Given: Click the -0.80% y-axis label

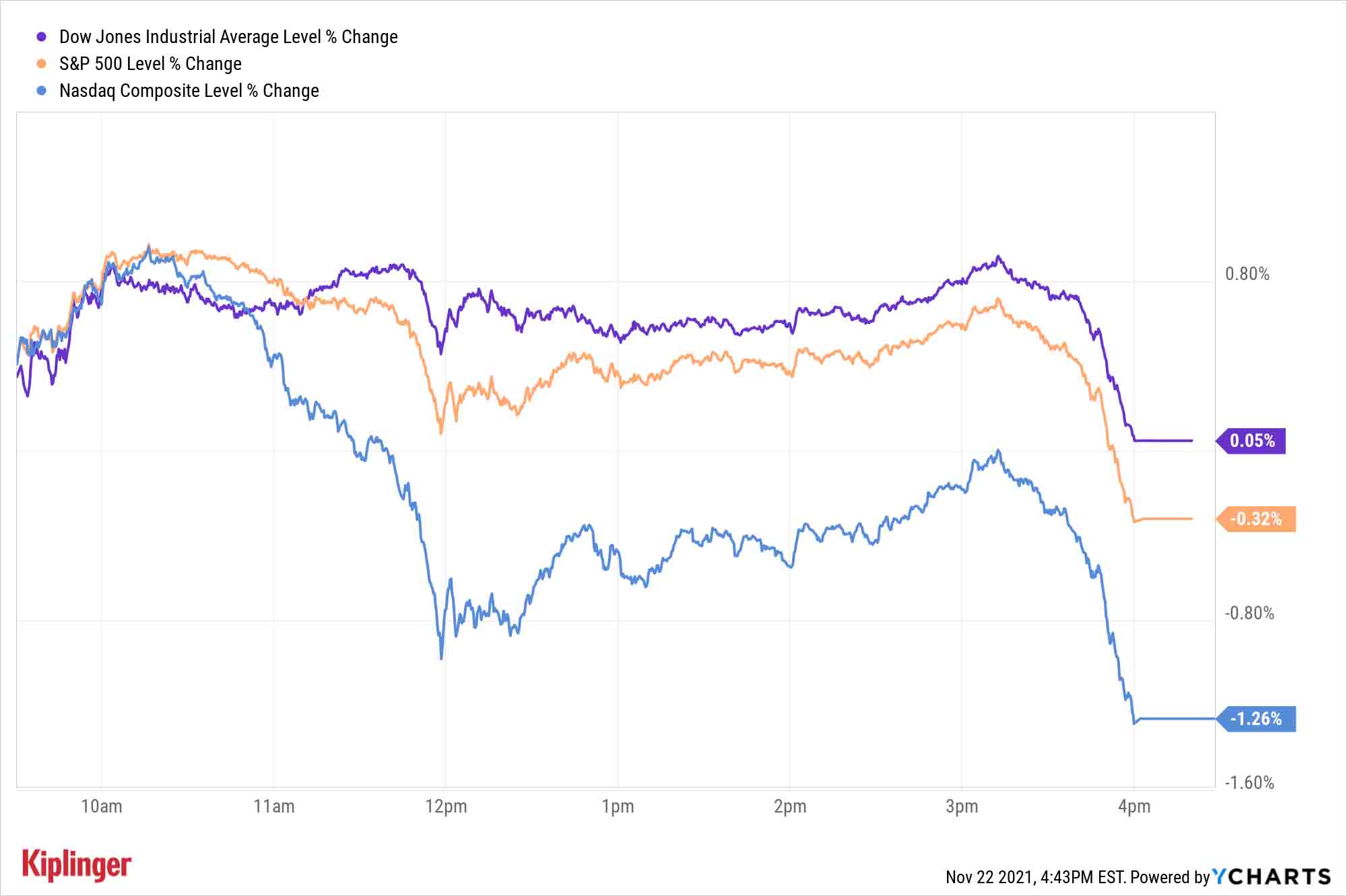Looking at the screenshot, I should pyautogui.click(x=1249, y=613).
